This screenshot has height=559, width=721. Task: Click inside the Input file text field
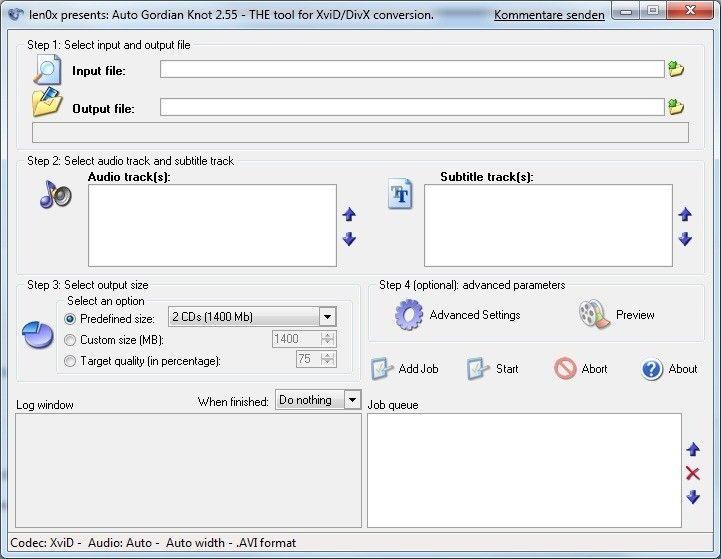pos(412,69)
